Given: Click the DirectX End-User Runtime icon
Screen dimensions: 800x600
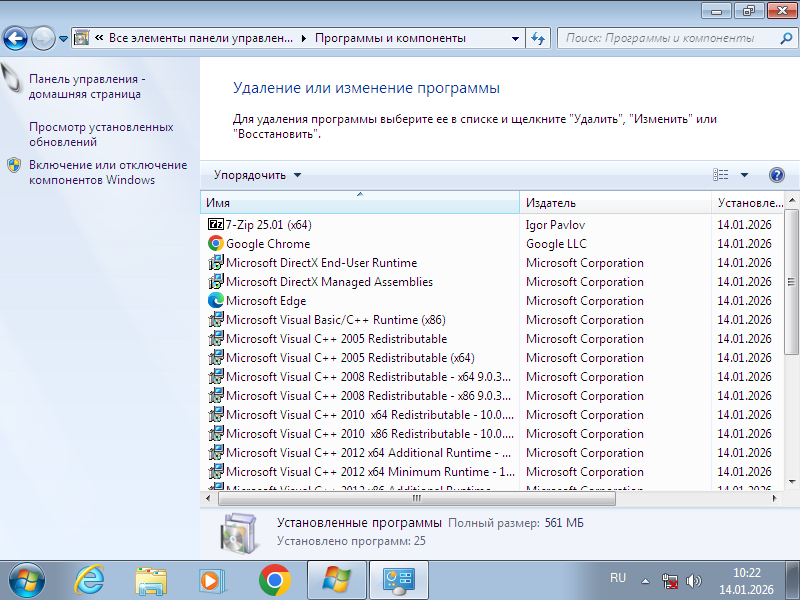Looking at the screenshot, I should (x=216, y=262).
